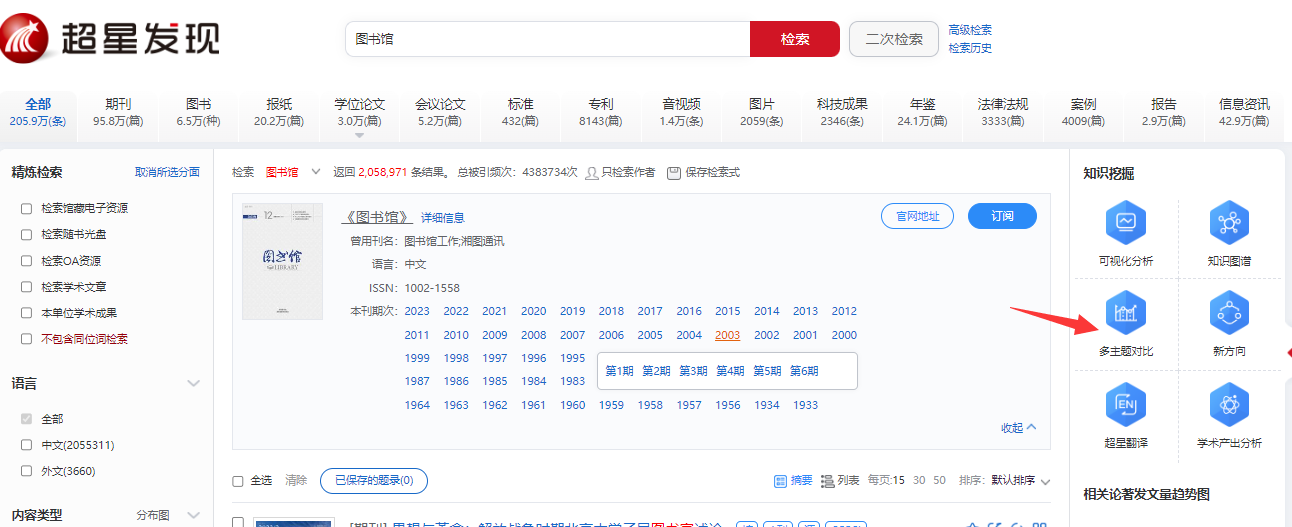Viewport: 1292px width, 527px height.
Task: Collapse the 语言 filter section
Action: 194,383
